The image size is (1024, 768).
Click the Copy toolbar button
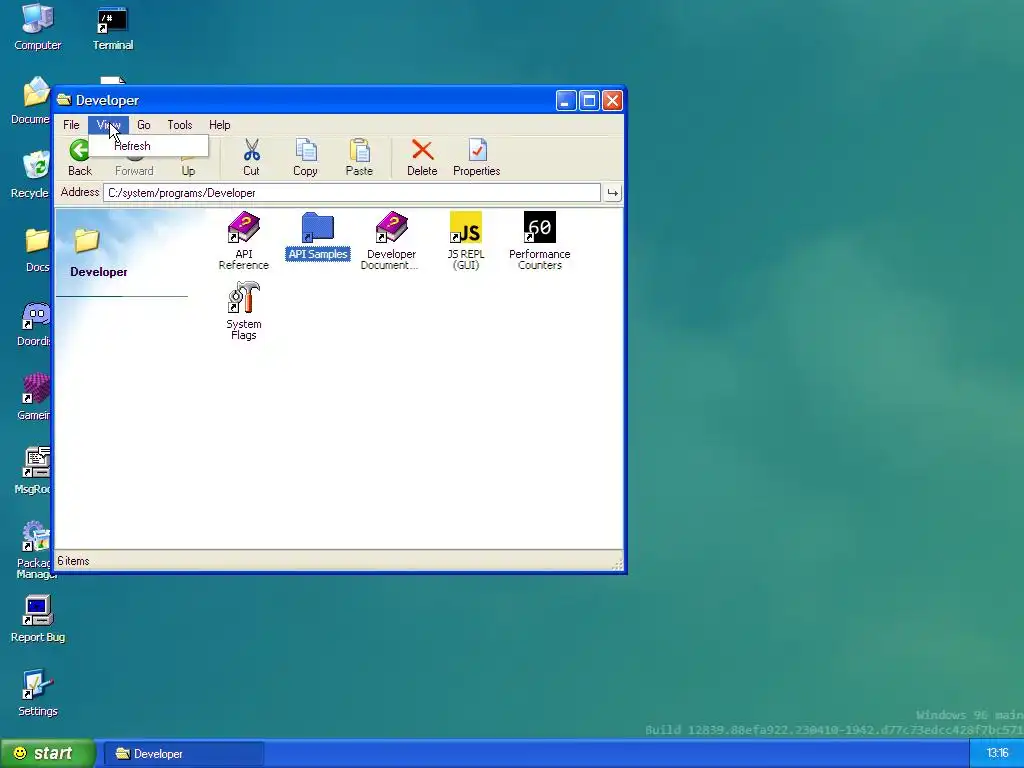[305, 158]
